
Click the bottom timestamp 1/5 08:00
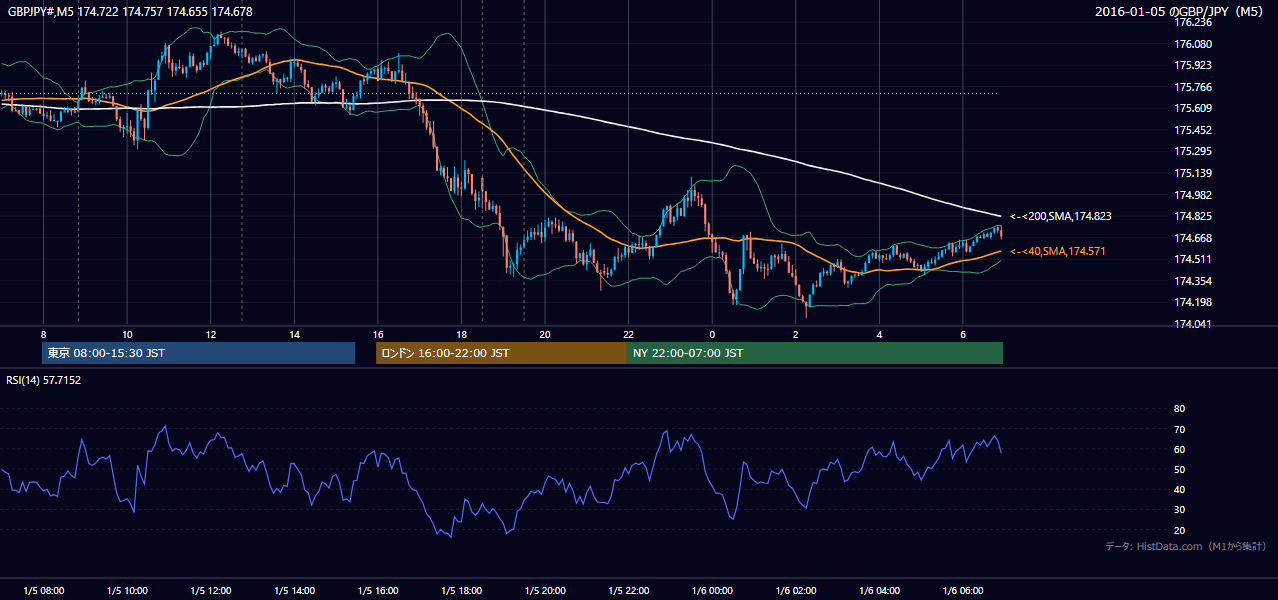click(x=43, y=591)
